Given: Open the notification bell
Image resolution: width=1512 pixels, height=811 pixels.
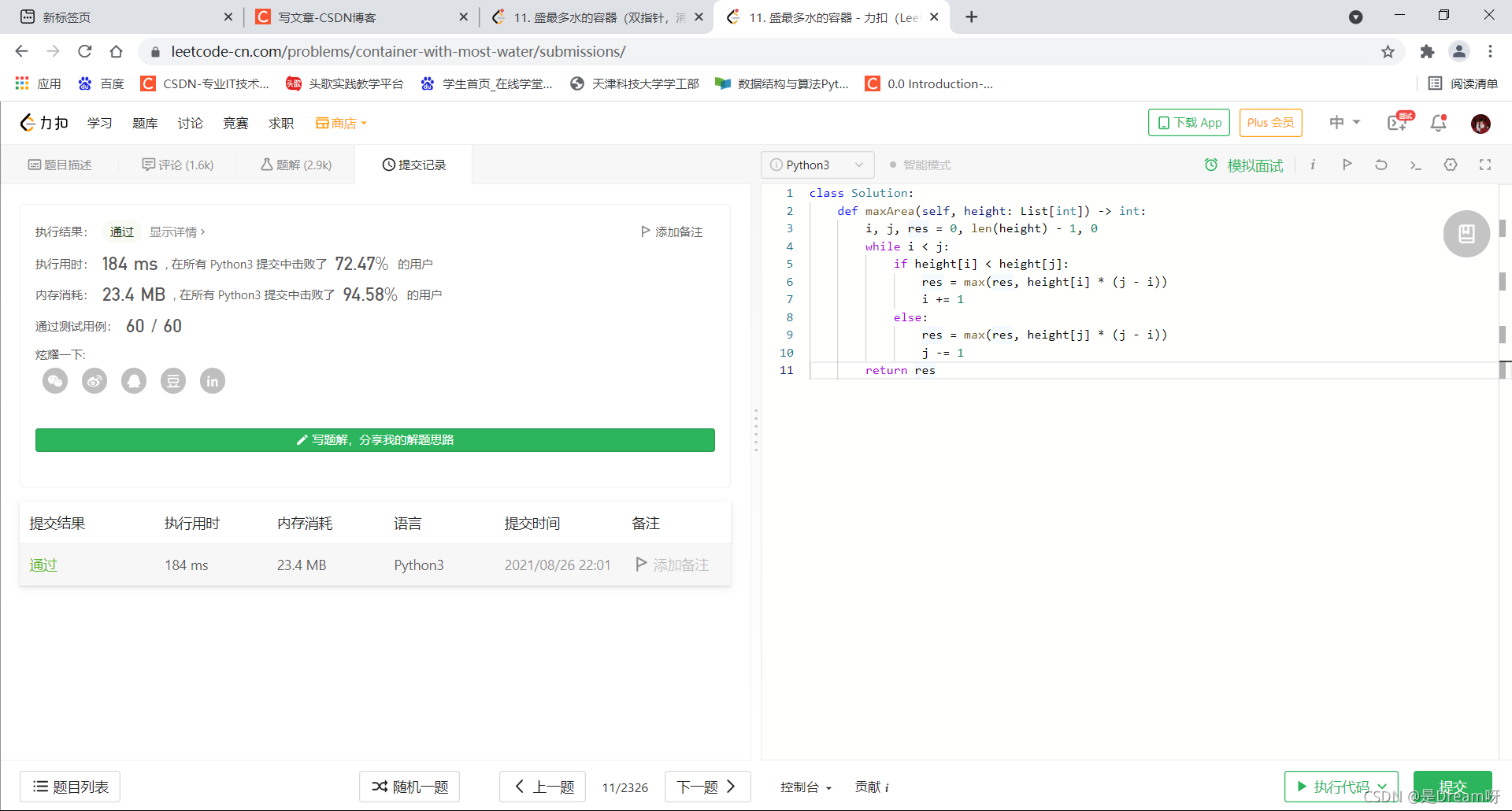Looking at the screenshot, I should coord(1437,123).
